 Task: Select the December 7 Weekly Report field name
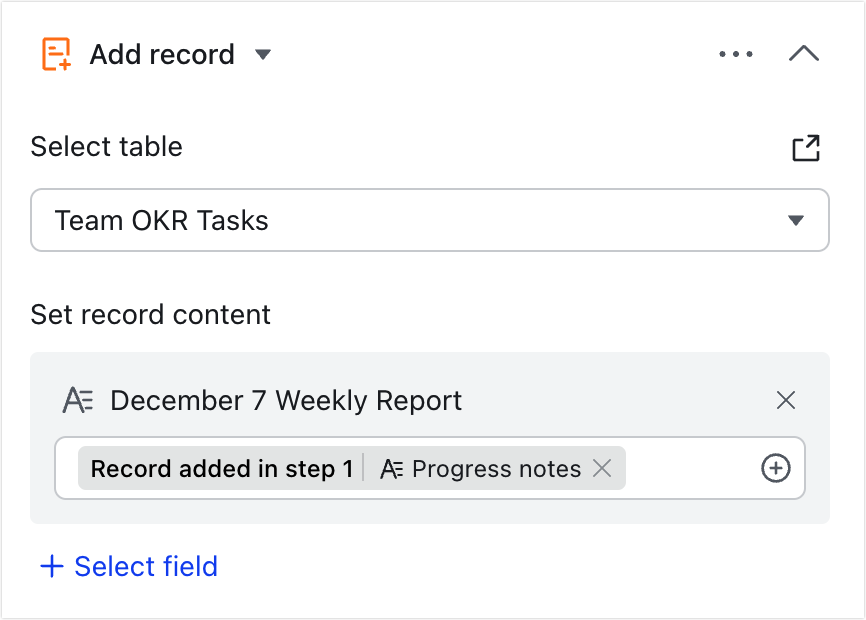pyautogui.click(x=286, y=400)
